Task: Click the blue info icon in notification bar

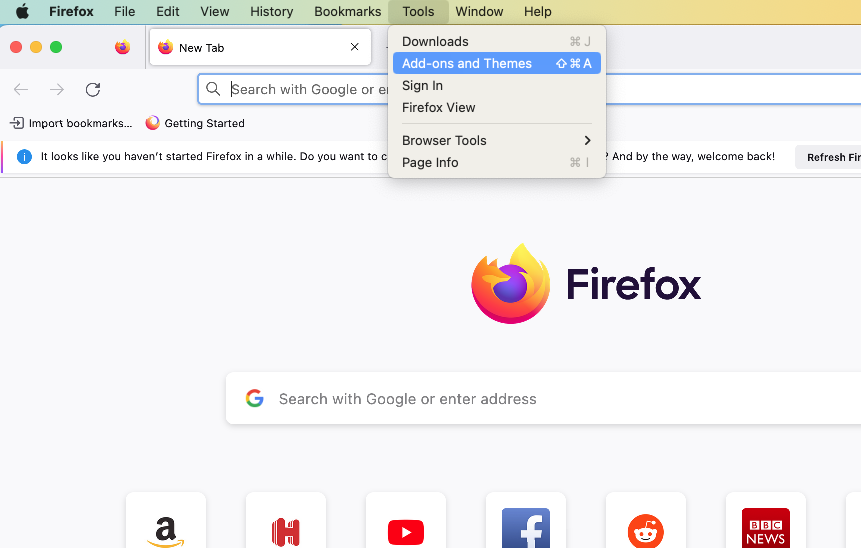Action: [24, 157]
